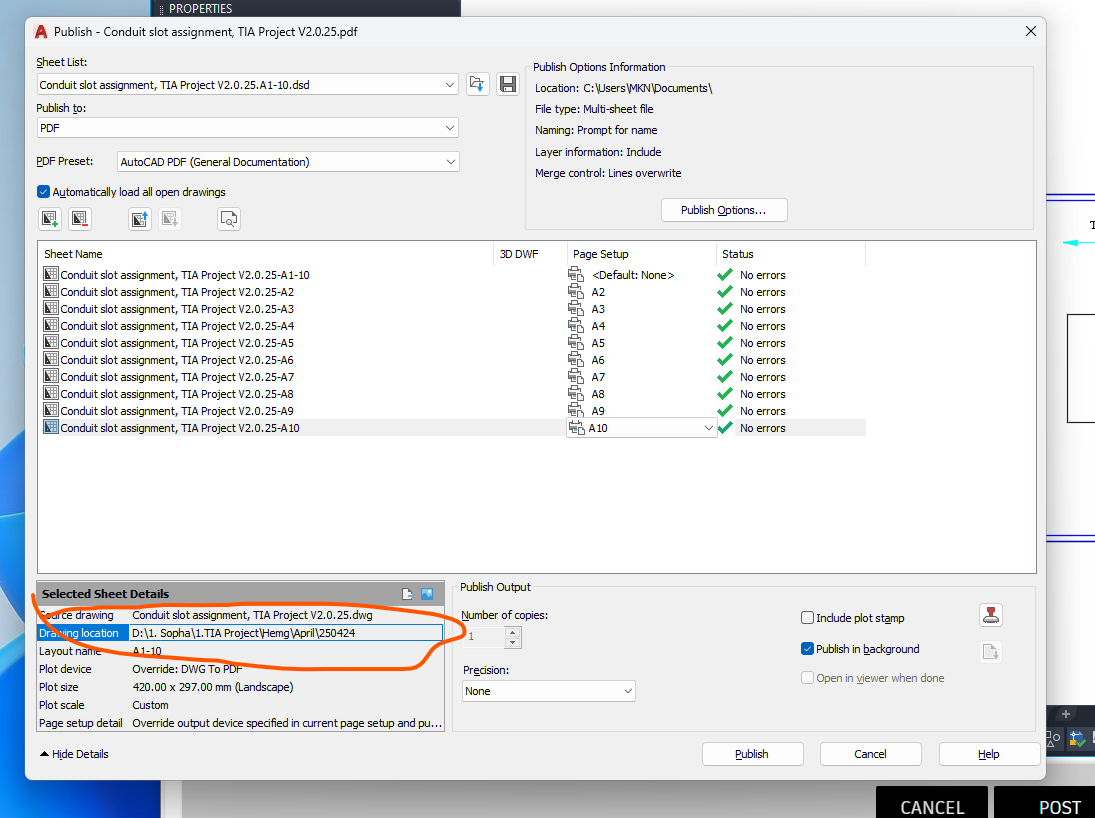Click the Move Sheet Down icon

tap(170, 219)
